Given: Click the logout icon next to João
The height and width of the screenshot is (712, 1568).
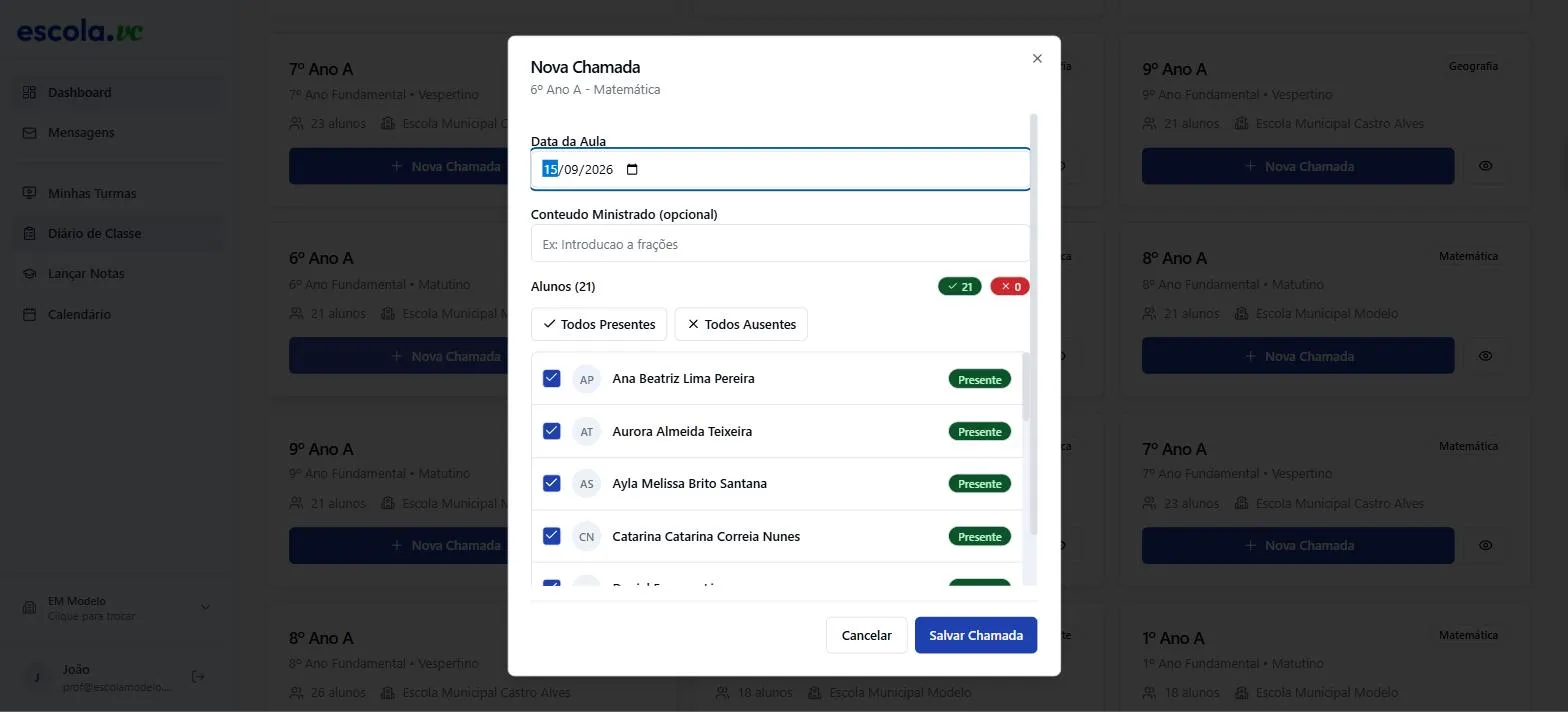Looking at the screenshot, I should (198, 677).
